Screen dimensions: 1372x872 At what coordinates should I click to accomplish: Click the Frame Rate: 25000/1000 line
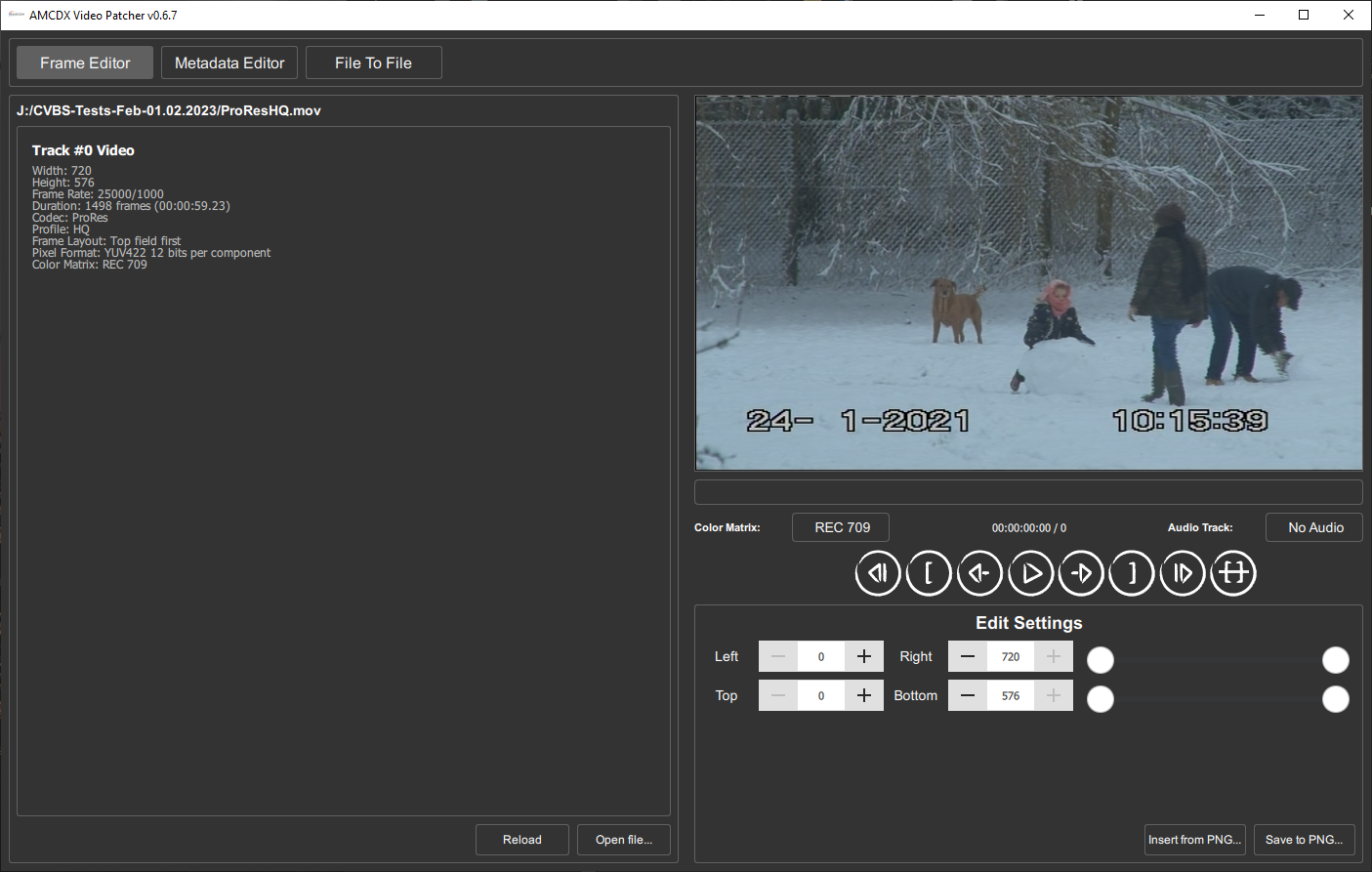[x=98, y=194]
